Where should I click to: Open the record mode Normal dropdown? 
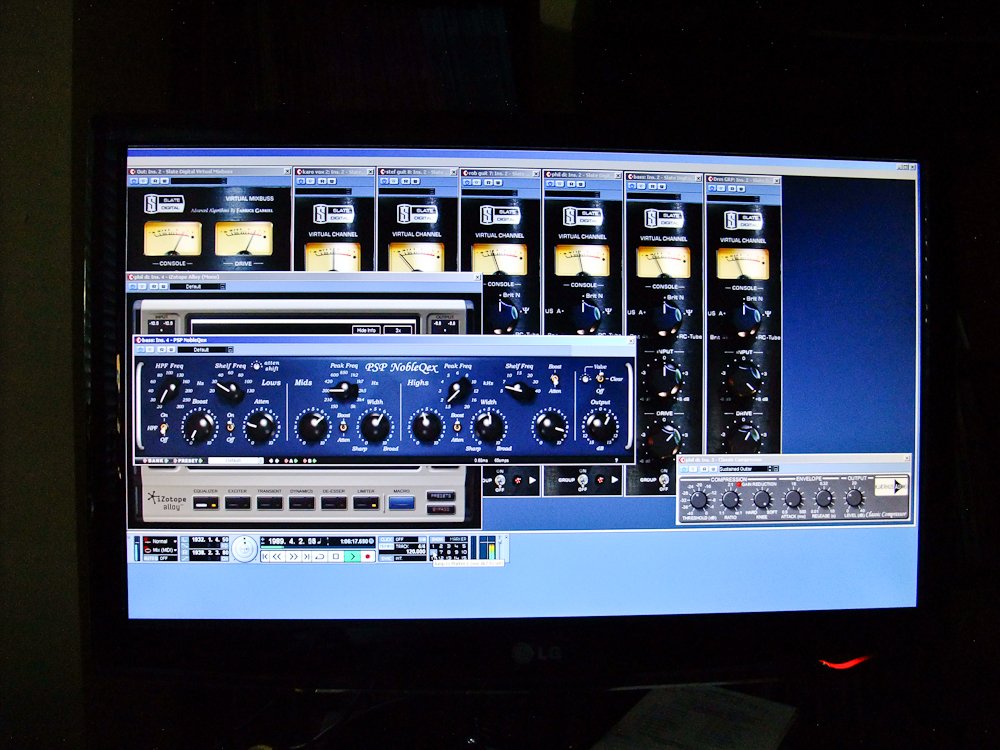point(159,541)
